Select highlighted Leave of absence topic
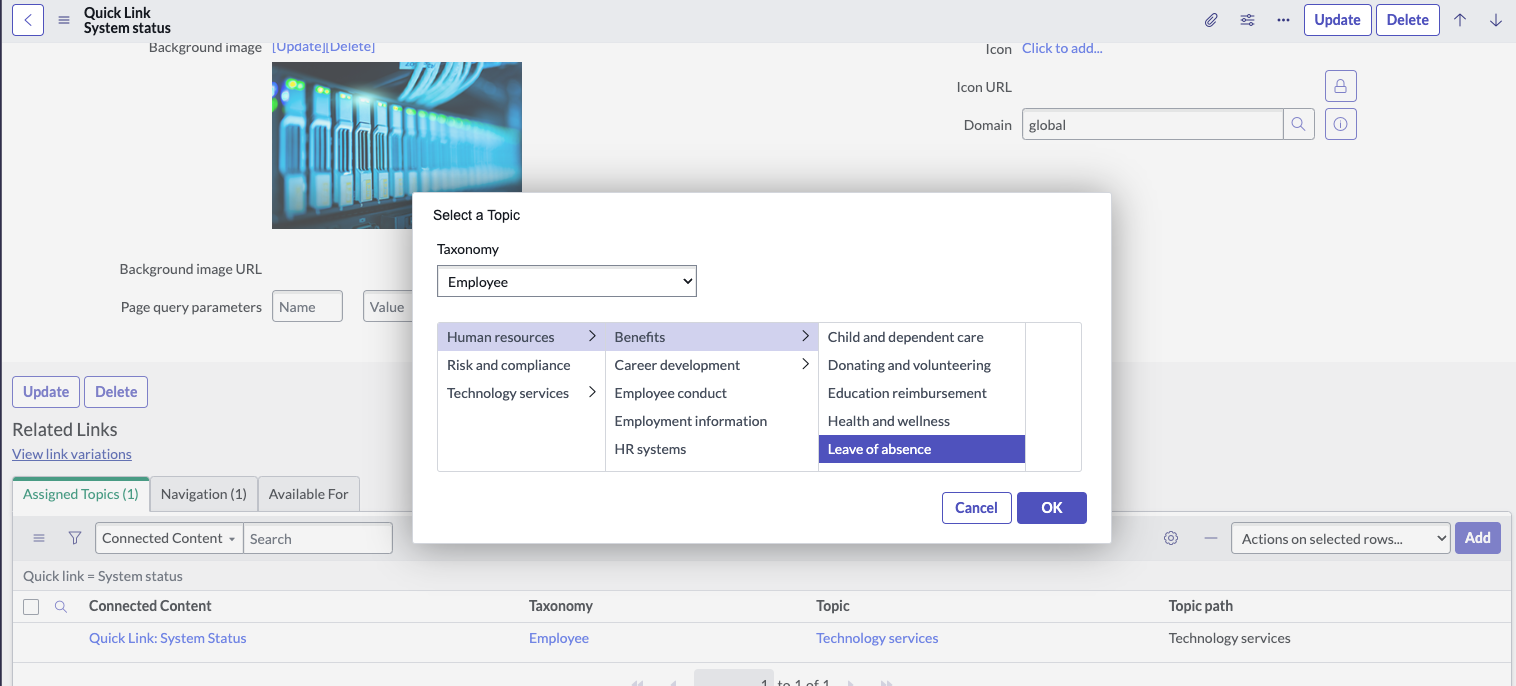The height and width of the screenshot is (686, 1516). pyautogui.click(x=922, y=449)
